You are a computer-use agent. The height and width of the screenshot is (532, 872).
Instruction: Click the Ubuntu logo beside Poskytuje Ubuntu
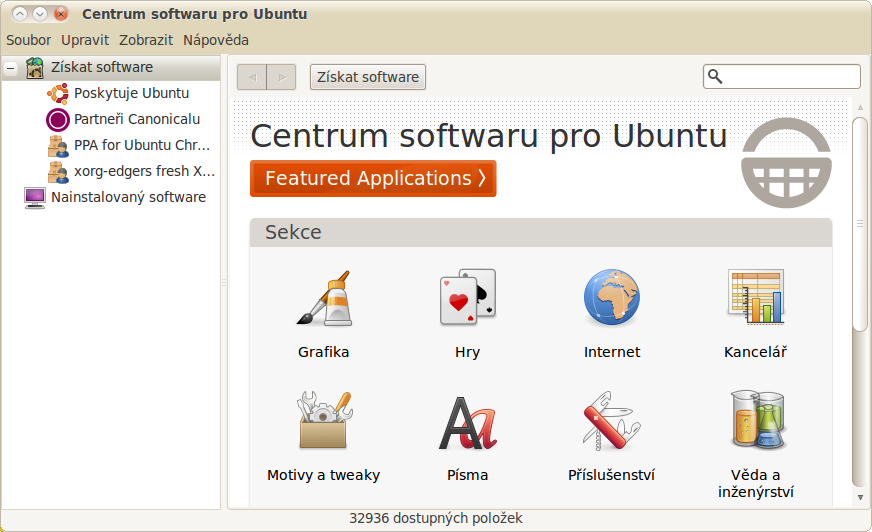pos(58,93)
